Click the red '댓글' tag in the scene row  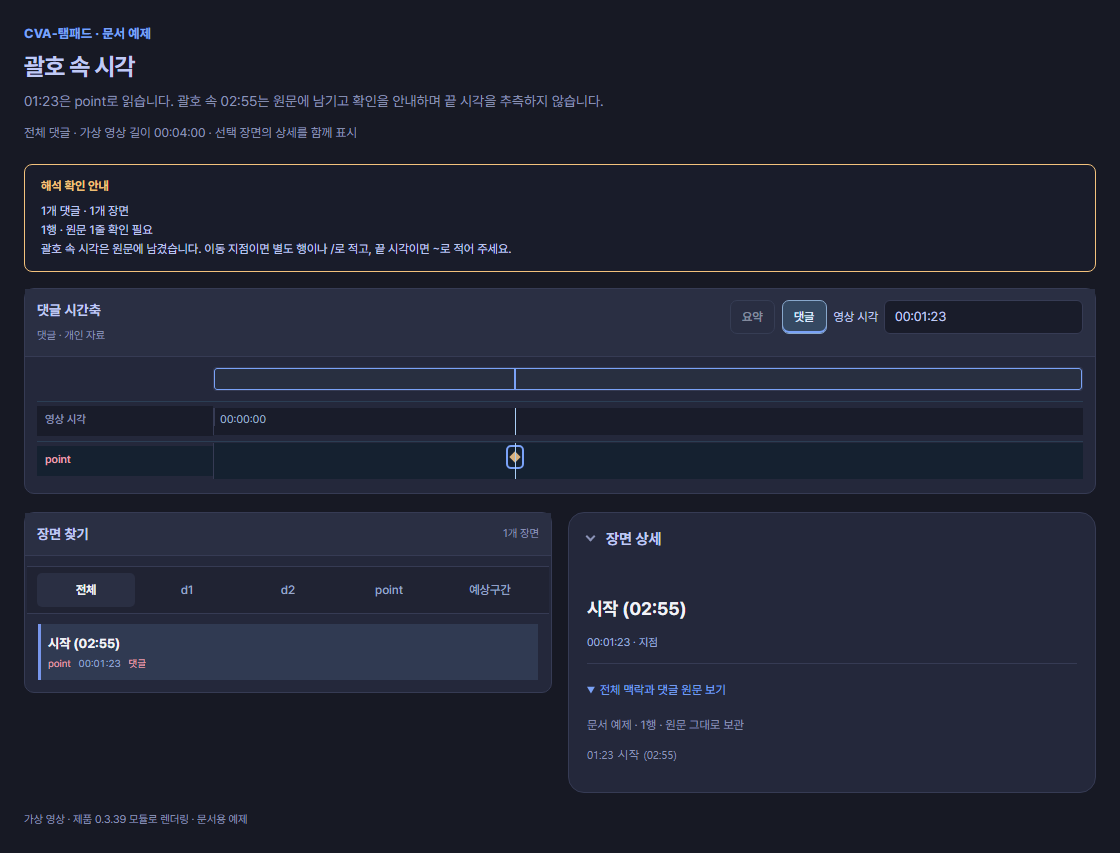(137, 664)
